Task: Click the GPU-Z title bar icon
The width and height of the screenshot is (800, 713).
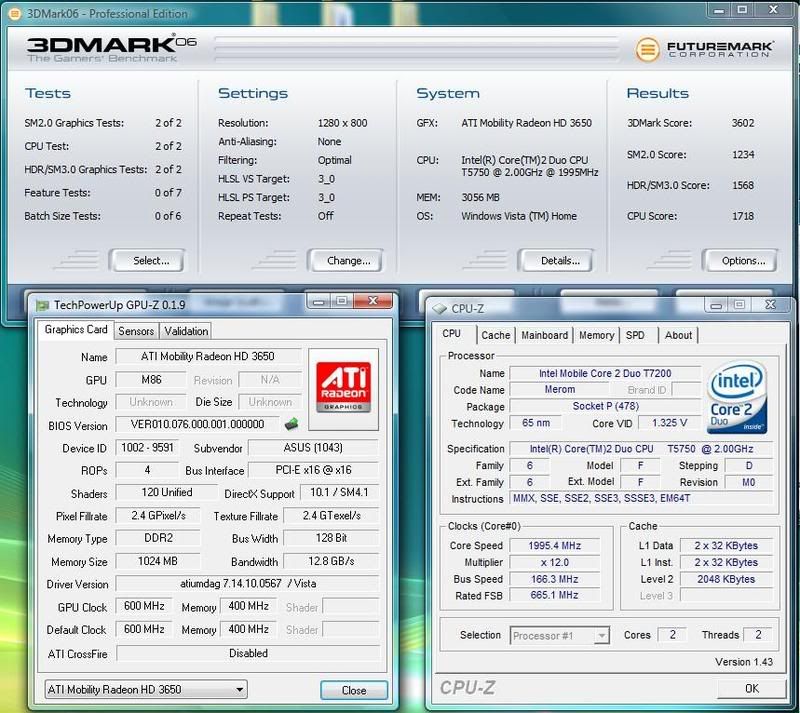Action: pos(42,305)
